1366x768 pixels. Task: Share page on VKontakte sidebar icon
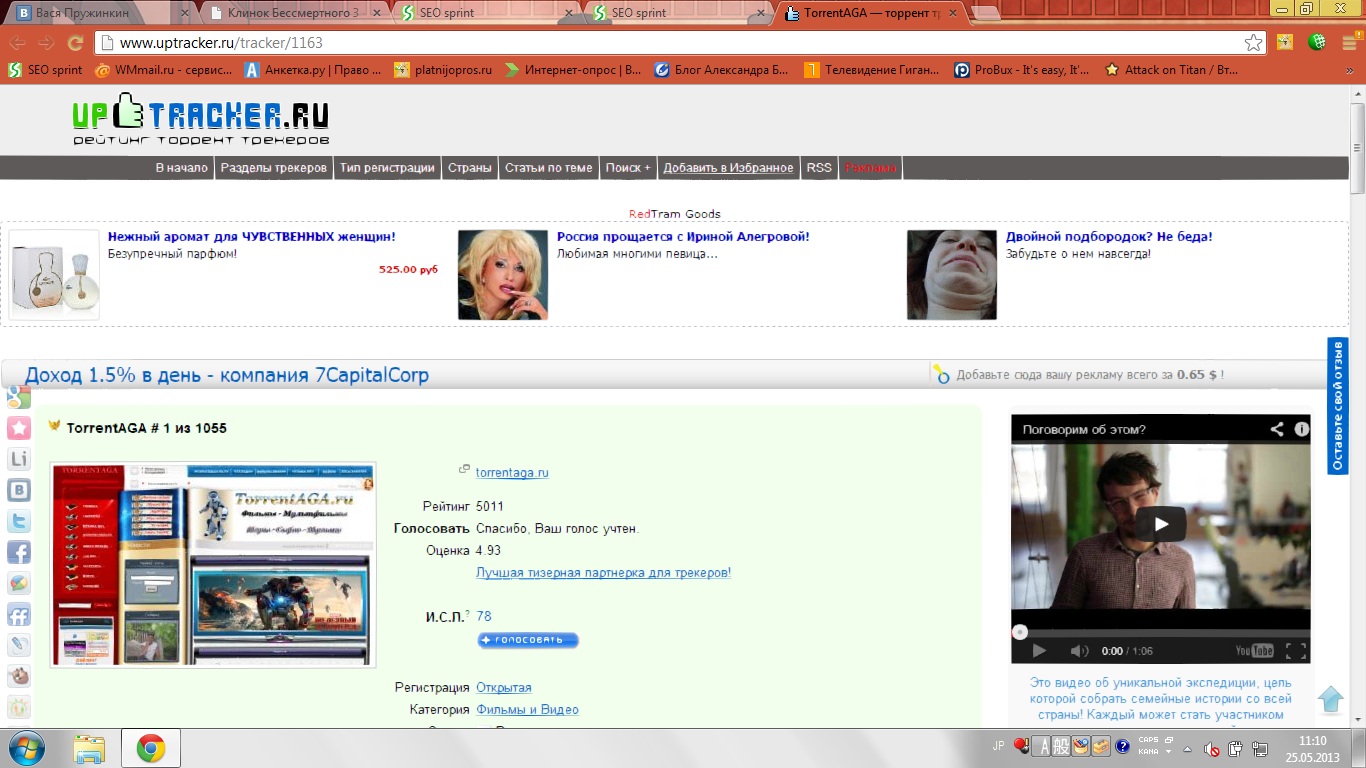[18, 490]
